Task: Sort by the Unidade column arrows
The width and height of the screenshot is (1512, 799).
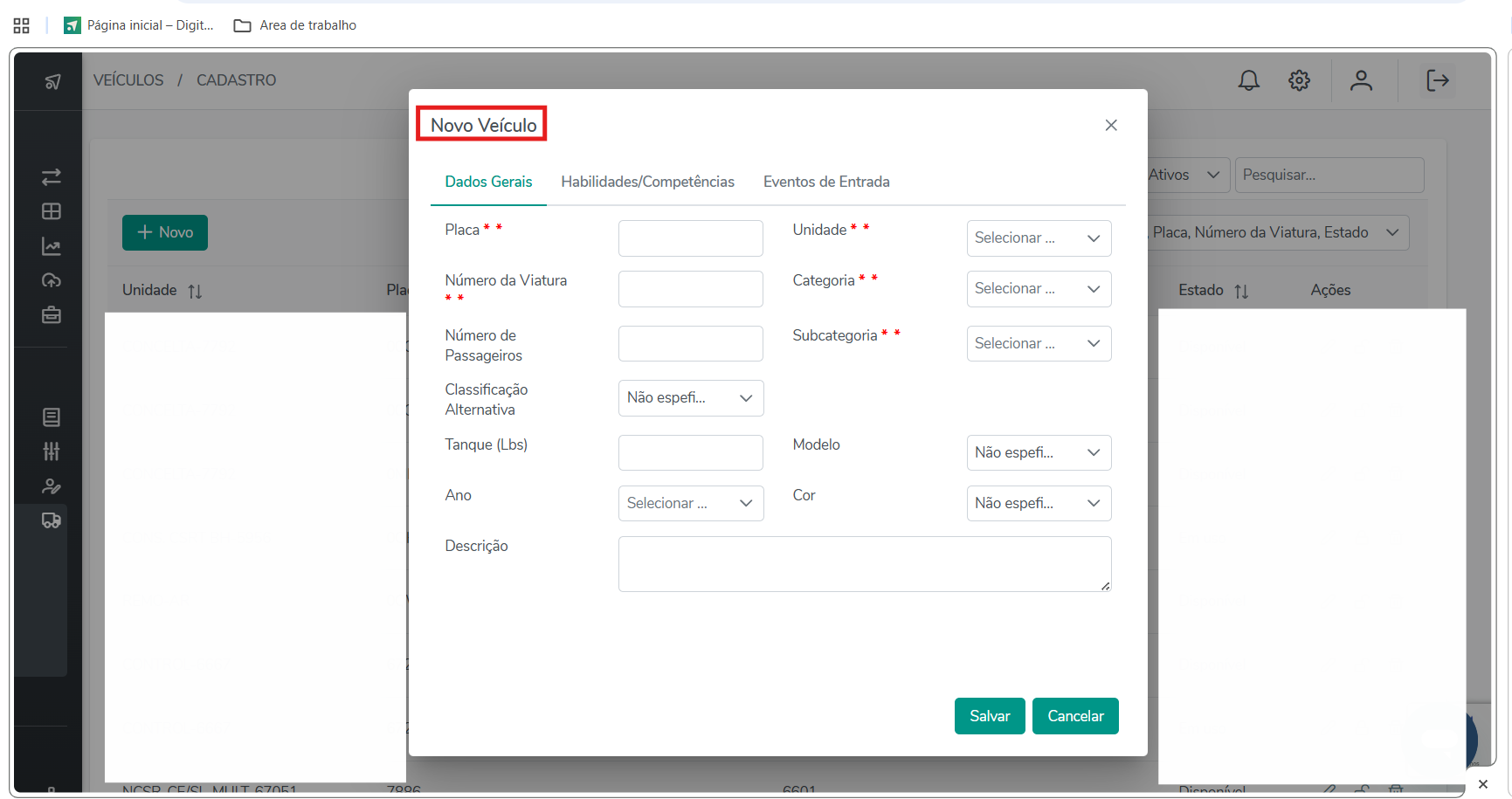Action: coord(195,291)
